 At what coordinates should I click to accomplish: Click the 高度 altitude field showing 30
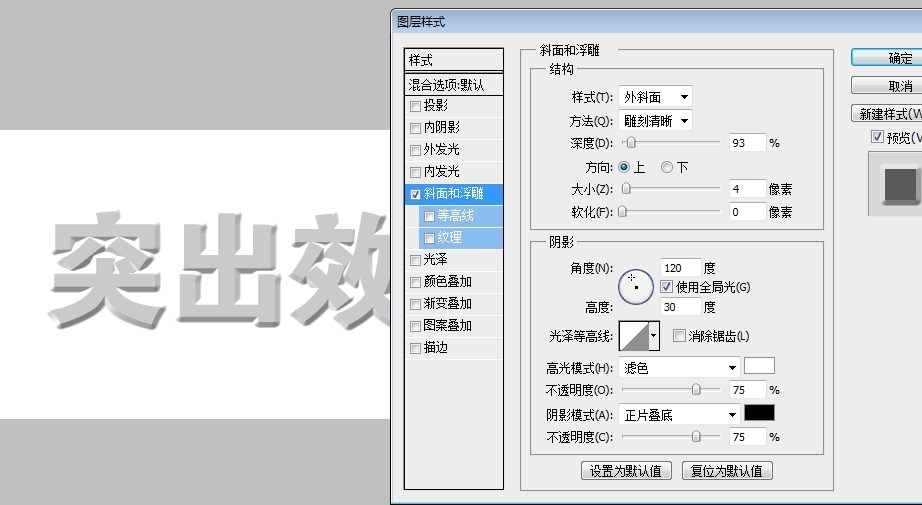pyautogui.click(x=680, y=307)
